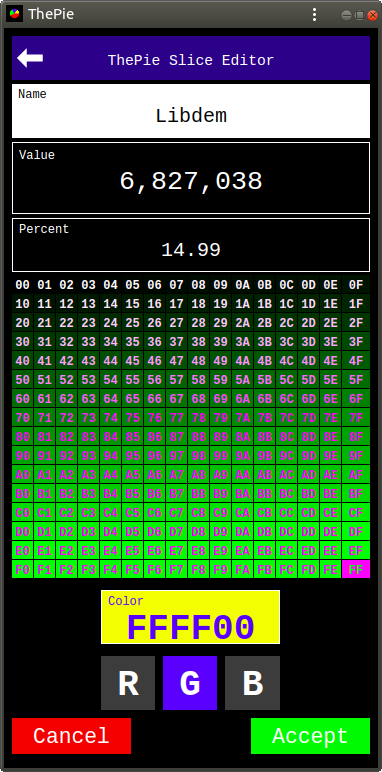
Task: Choose the DD color value
Action: pos(309,532)
